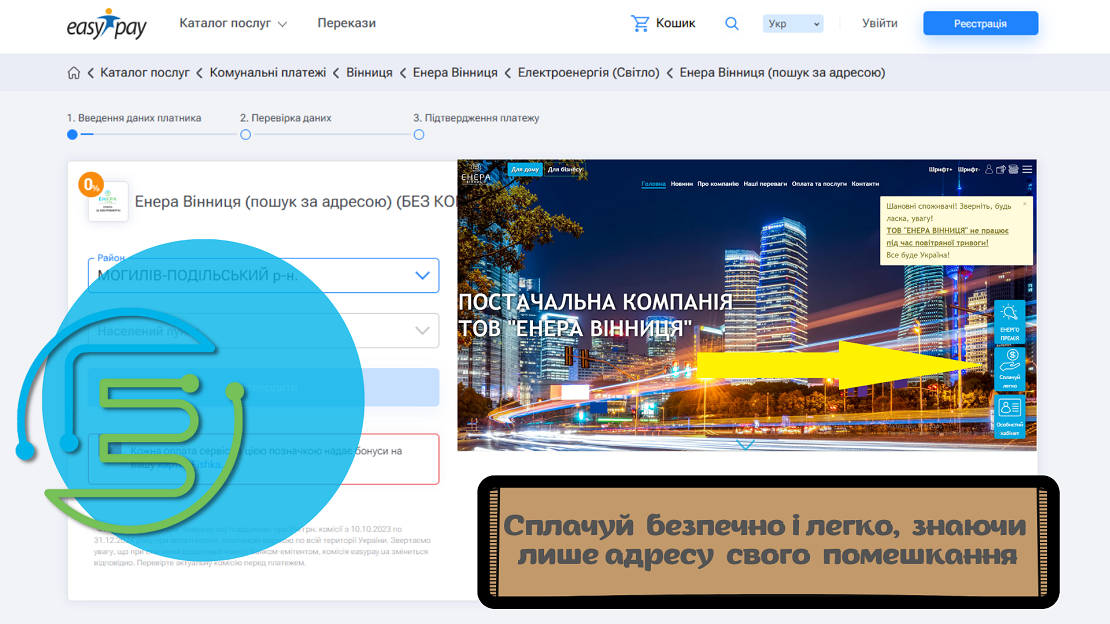
Task: Click the down chevron under the Enera banner
Action: click(745, 445)
